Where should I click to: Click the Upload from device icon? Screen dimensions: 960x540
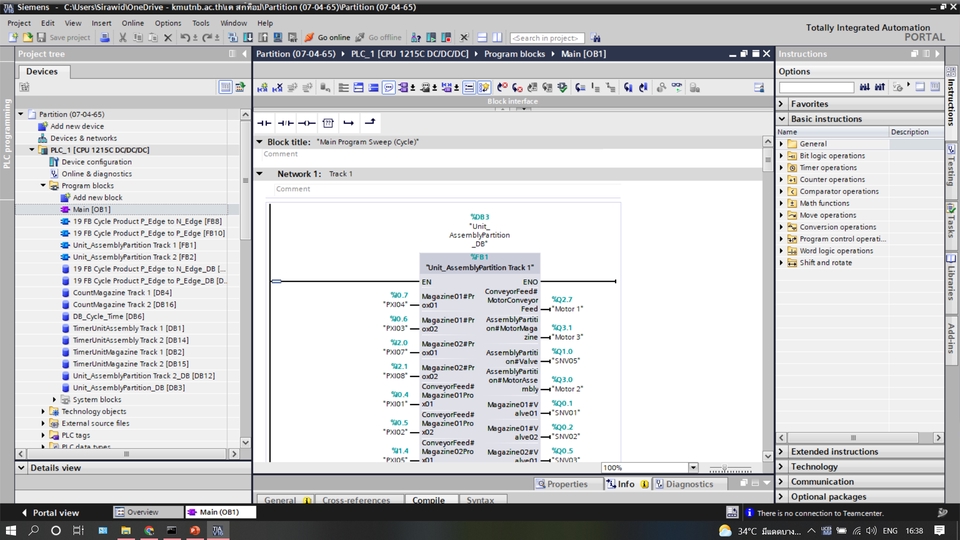click(263, 37)
